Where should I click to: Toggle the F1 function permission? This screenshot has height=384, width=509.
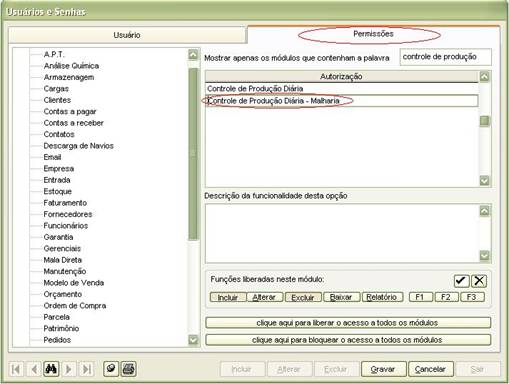tap(421, 297)
